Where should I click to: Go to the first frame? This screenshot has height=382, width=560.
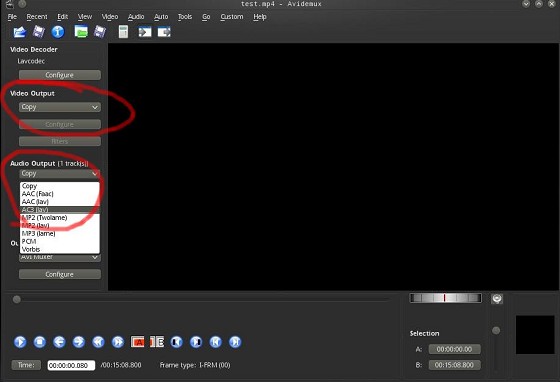[x=215, y=342]
